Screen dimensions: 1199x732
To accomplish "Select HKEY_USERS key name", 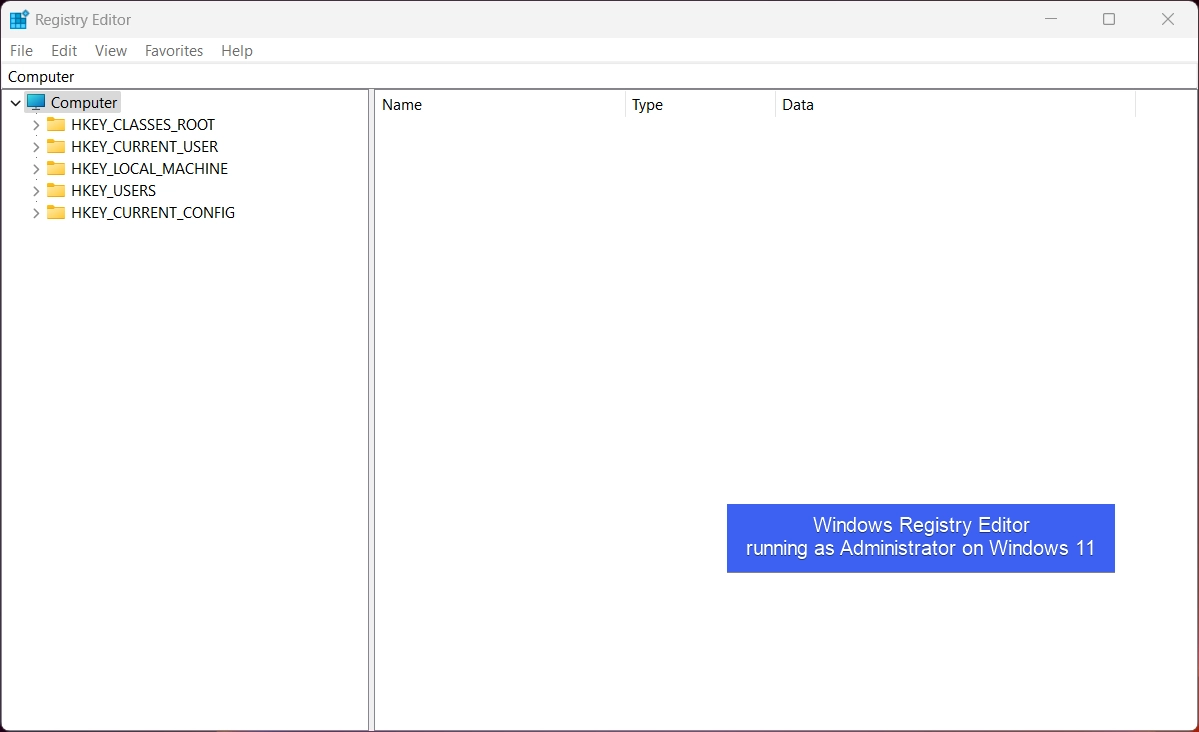I will click(114, 190).
